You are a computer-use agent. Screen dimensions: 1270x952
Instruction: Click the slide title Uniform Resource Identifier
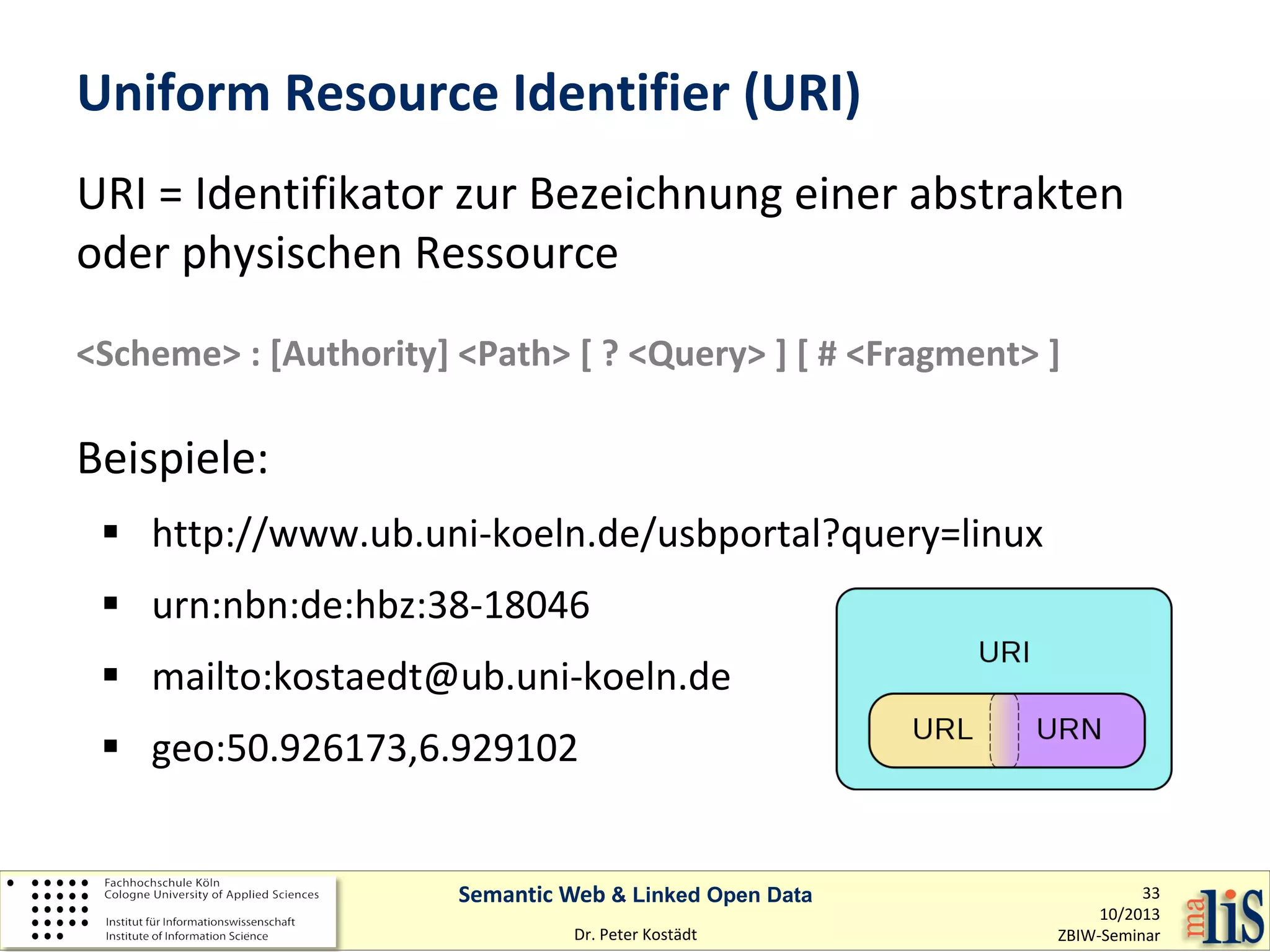click(469, 94)
